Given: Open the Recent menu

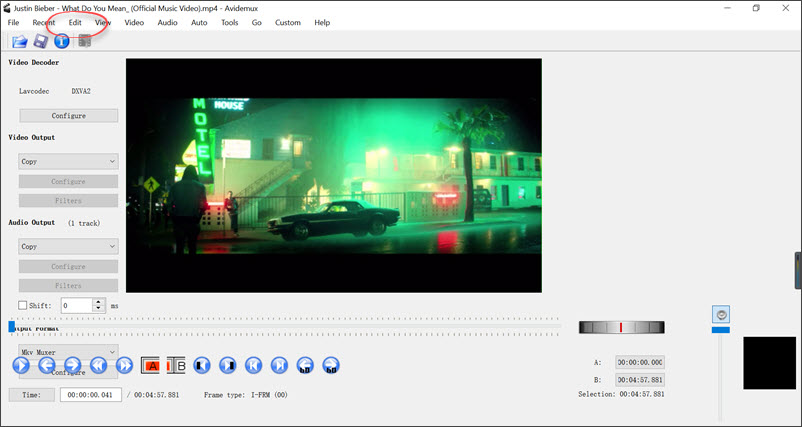Looking at the screenshot, I should pyautogui.click(x=44, y=23).
